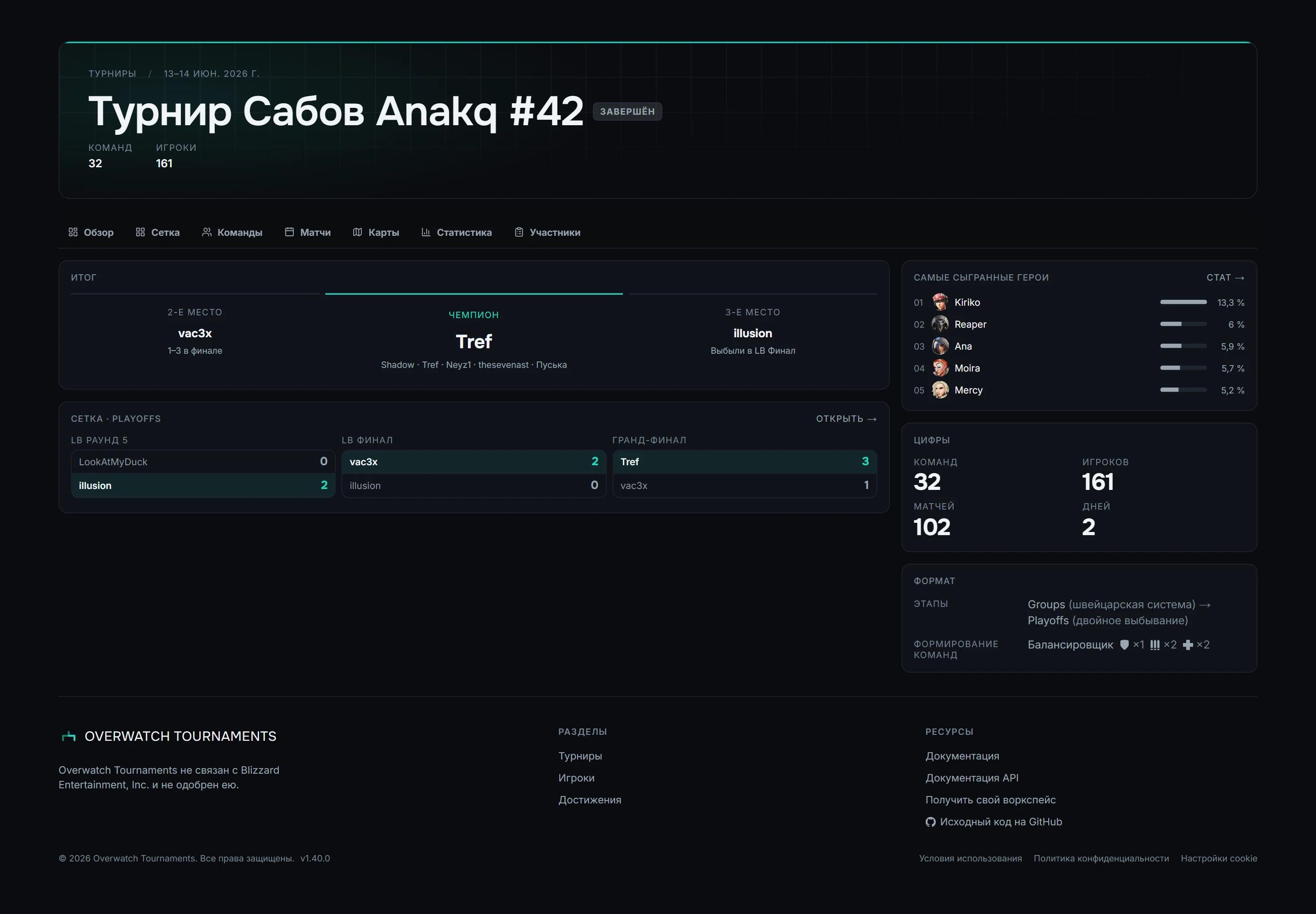Click the Сетка tab icon
This screenshot has height=914, width=1316.
tap(140, 232)
